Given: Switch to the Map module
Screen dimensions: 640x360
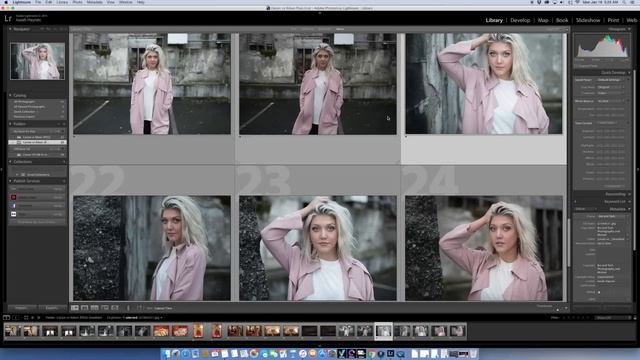Looking at the screenshot, I should (x=543, y=20).
